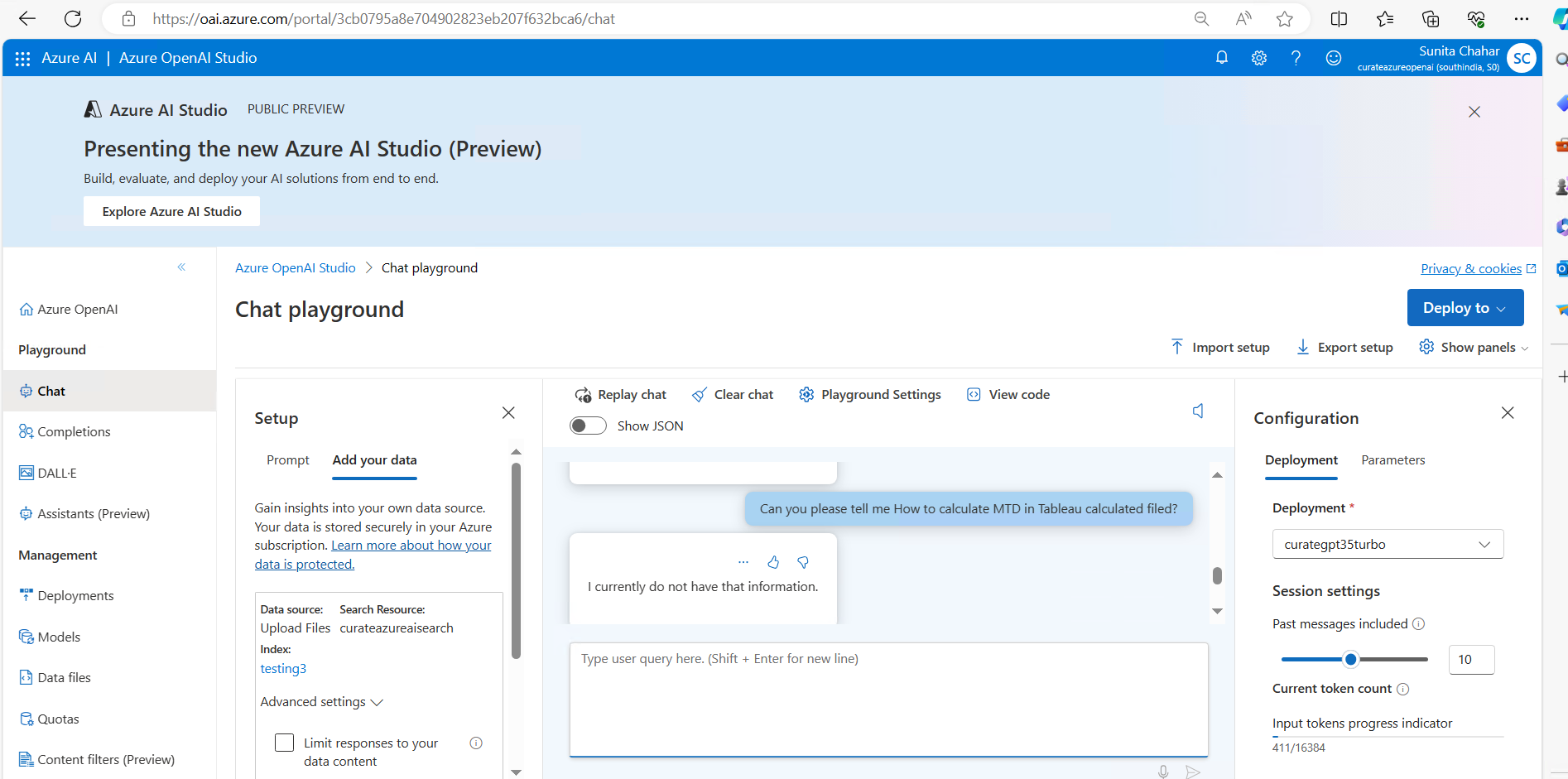Click the microphone icon below query box
This screenshot has width=1568, height=779.
(1163, 772)
